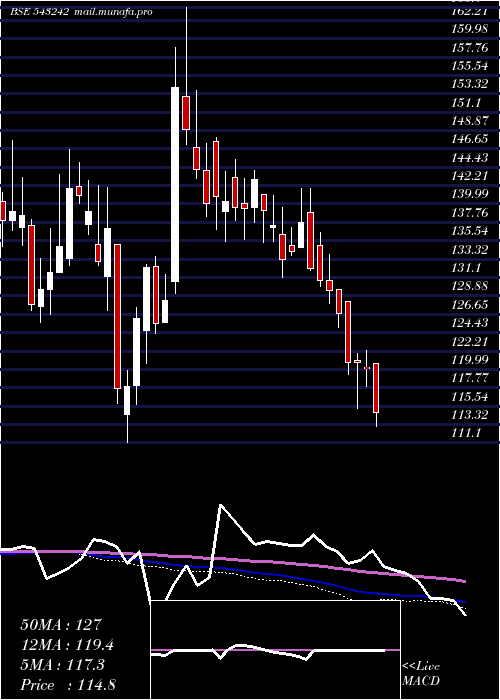This screenshot has height=700, width=500.
Task: Select the 157.76 price axis label
Action: pyautogui.click(x=469, y=47)
